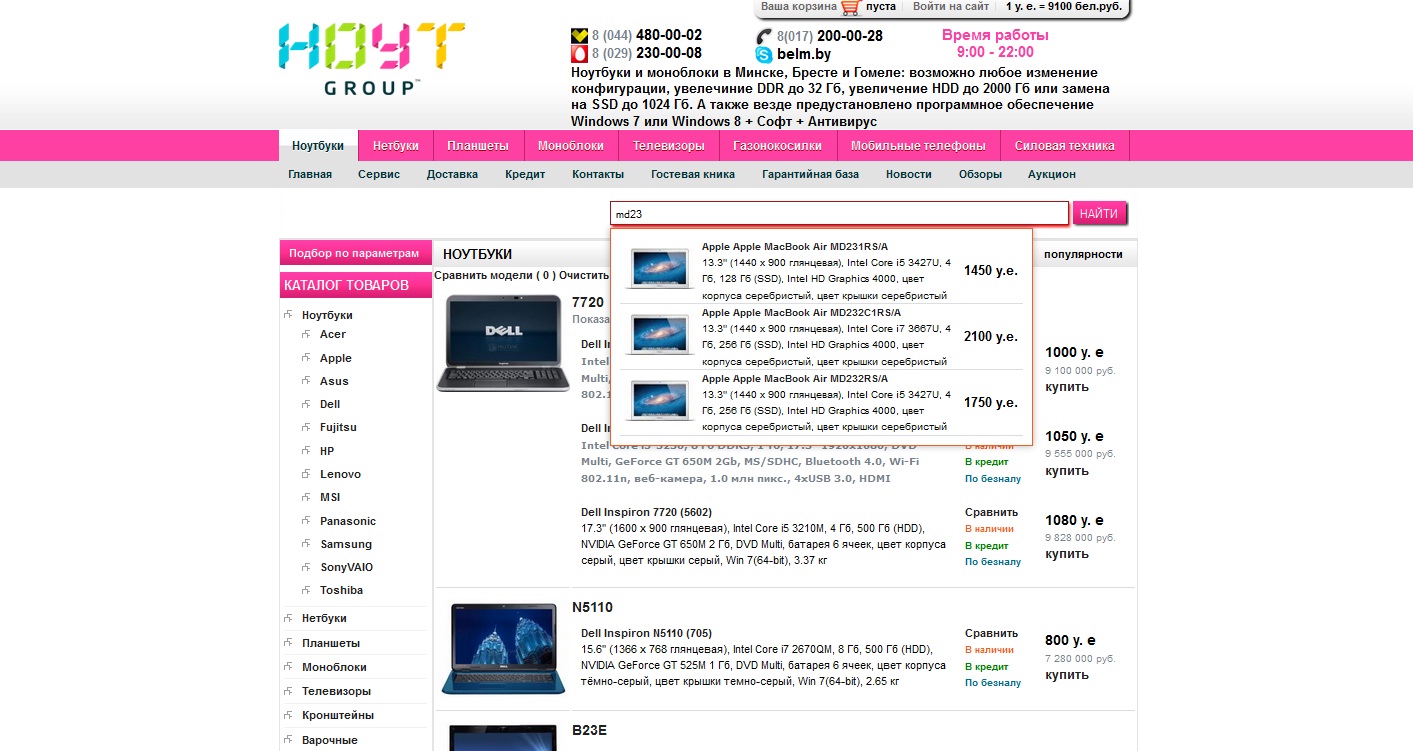Click the yellow operator icon beside 480-00-02
Viewport: 1413px width, 751px height.
tap(579, 36)
